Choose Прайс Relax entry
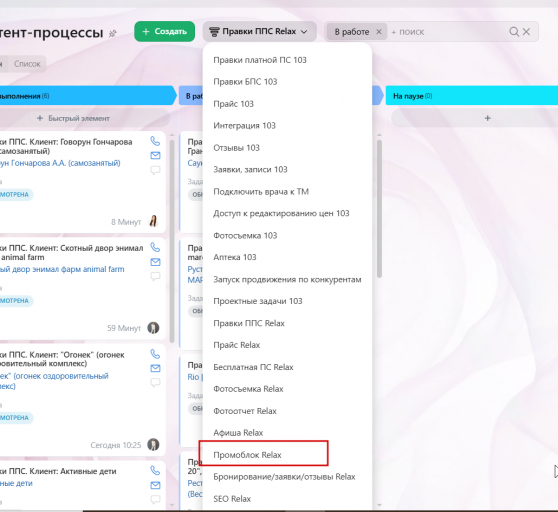This screenshot has width=558, height=512. 237,345
